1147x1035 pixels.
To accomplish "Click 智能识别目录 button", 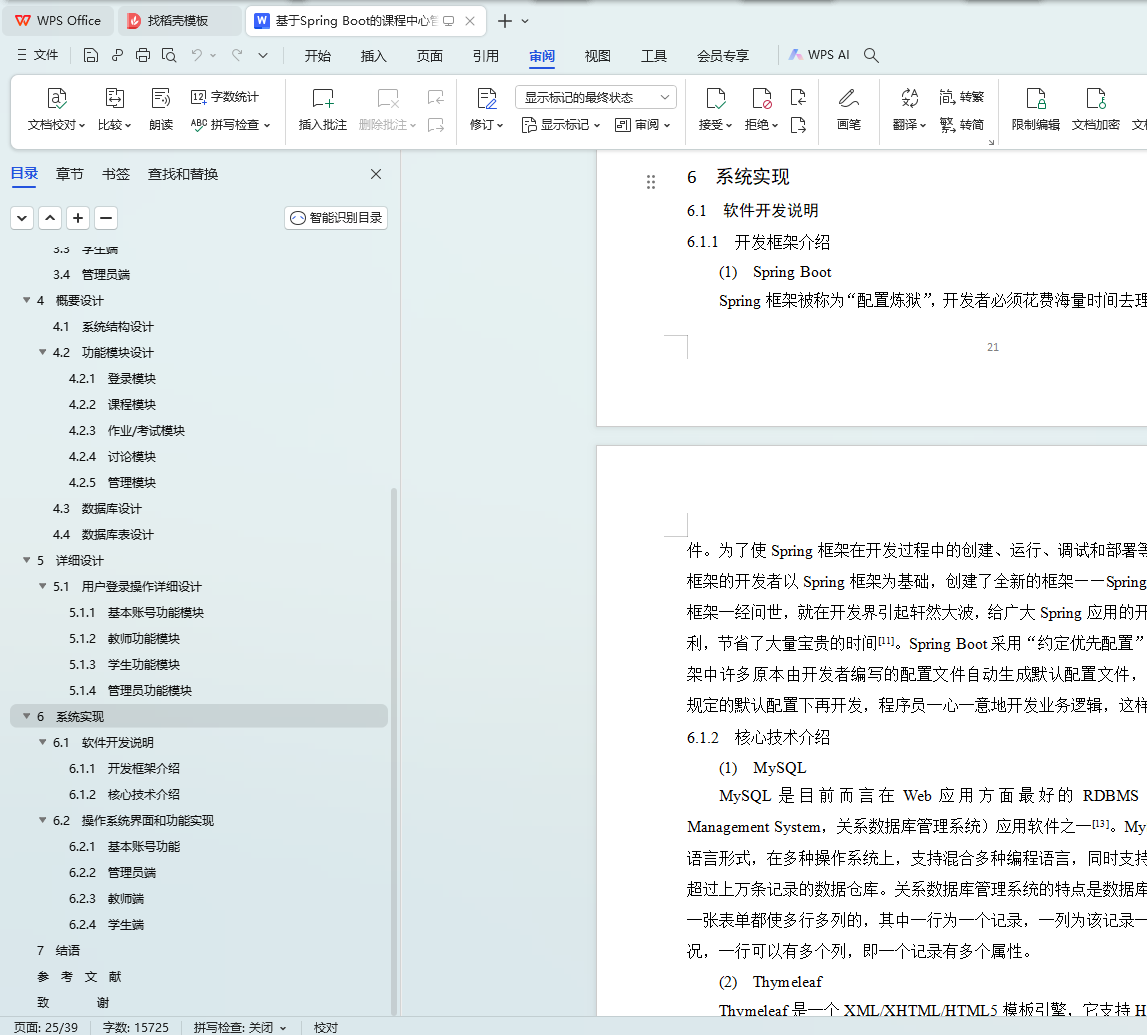I will 336,218.
